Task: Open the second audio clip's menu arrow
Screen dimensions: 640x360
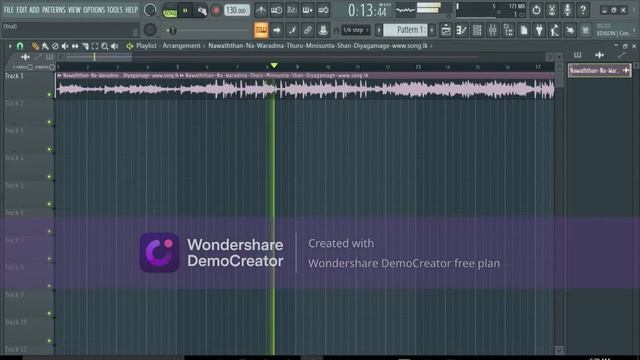Action: 182,76
